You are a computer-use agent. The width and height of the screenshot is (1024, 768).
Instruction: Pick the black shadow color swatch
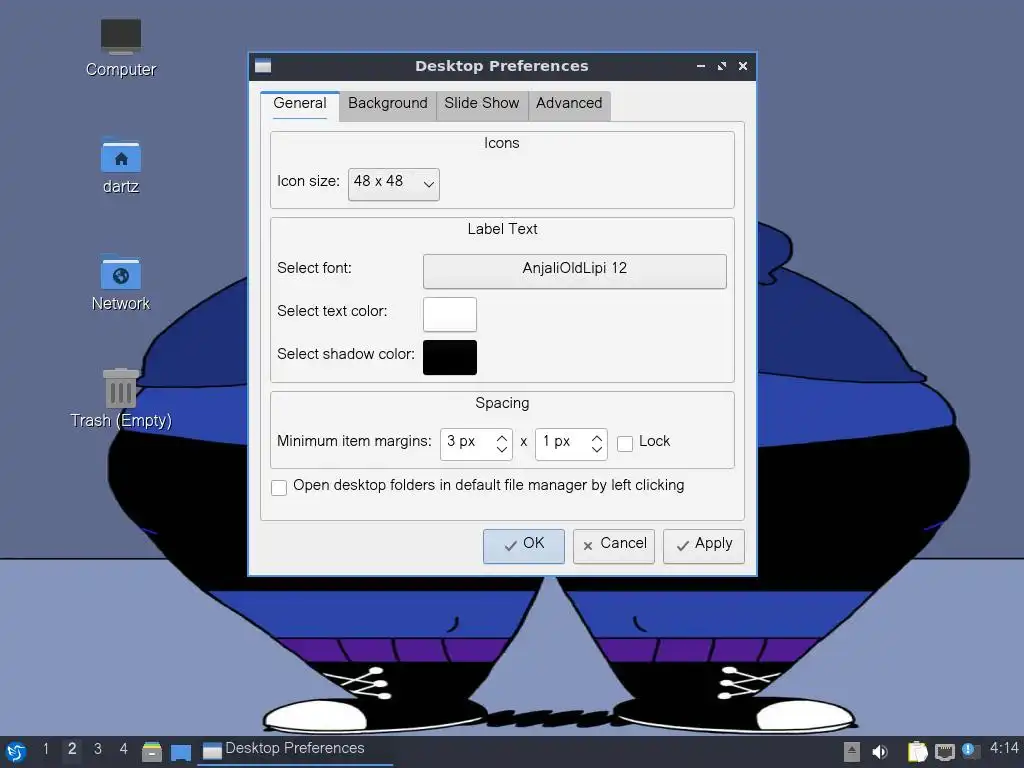click(450, 357)
